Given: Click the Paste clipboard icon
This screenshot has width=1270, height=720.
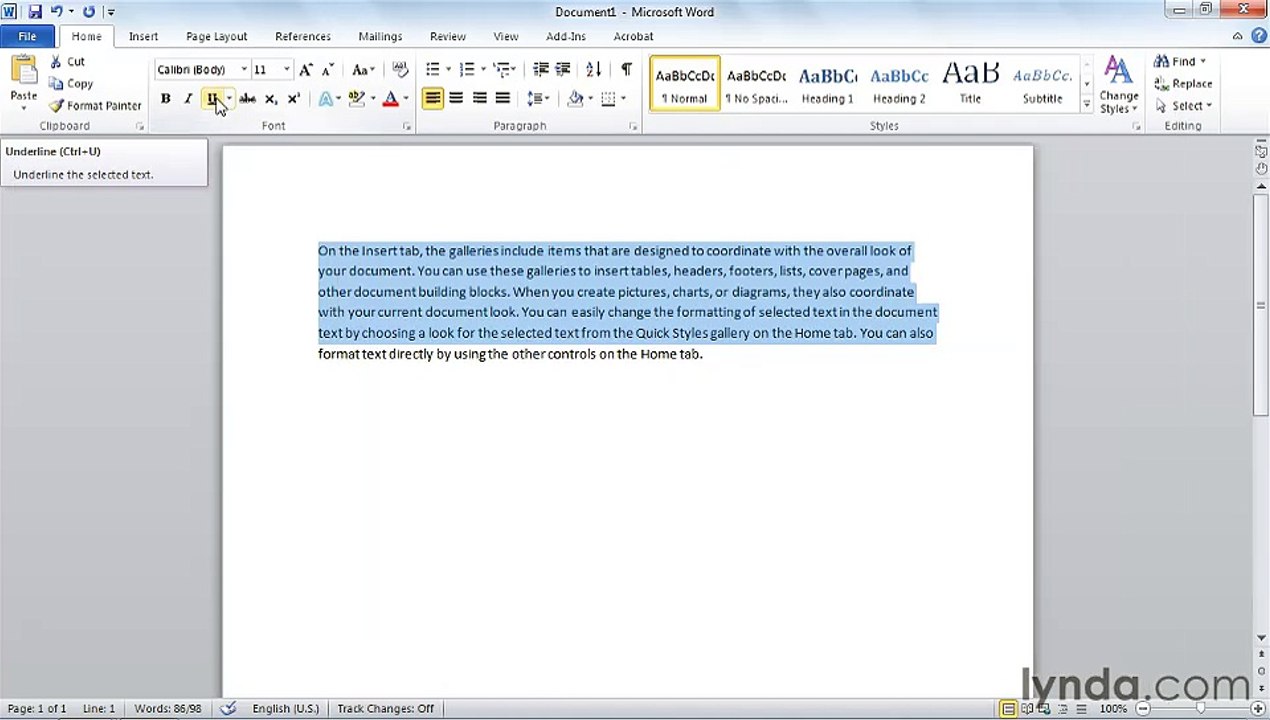Looking at the screenshot, I should point(23,73).
